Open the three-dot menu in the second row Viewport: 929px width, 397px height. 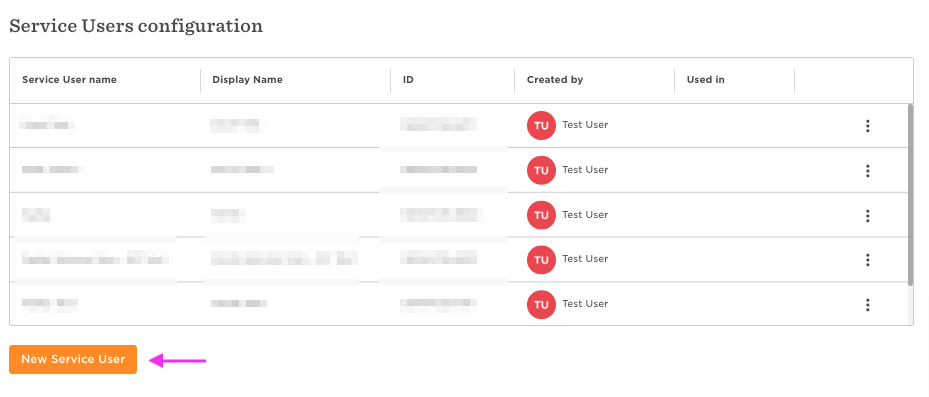(867, 171)
